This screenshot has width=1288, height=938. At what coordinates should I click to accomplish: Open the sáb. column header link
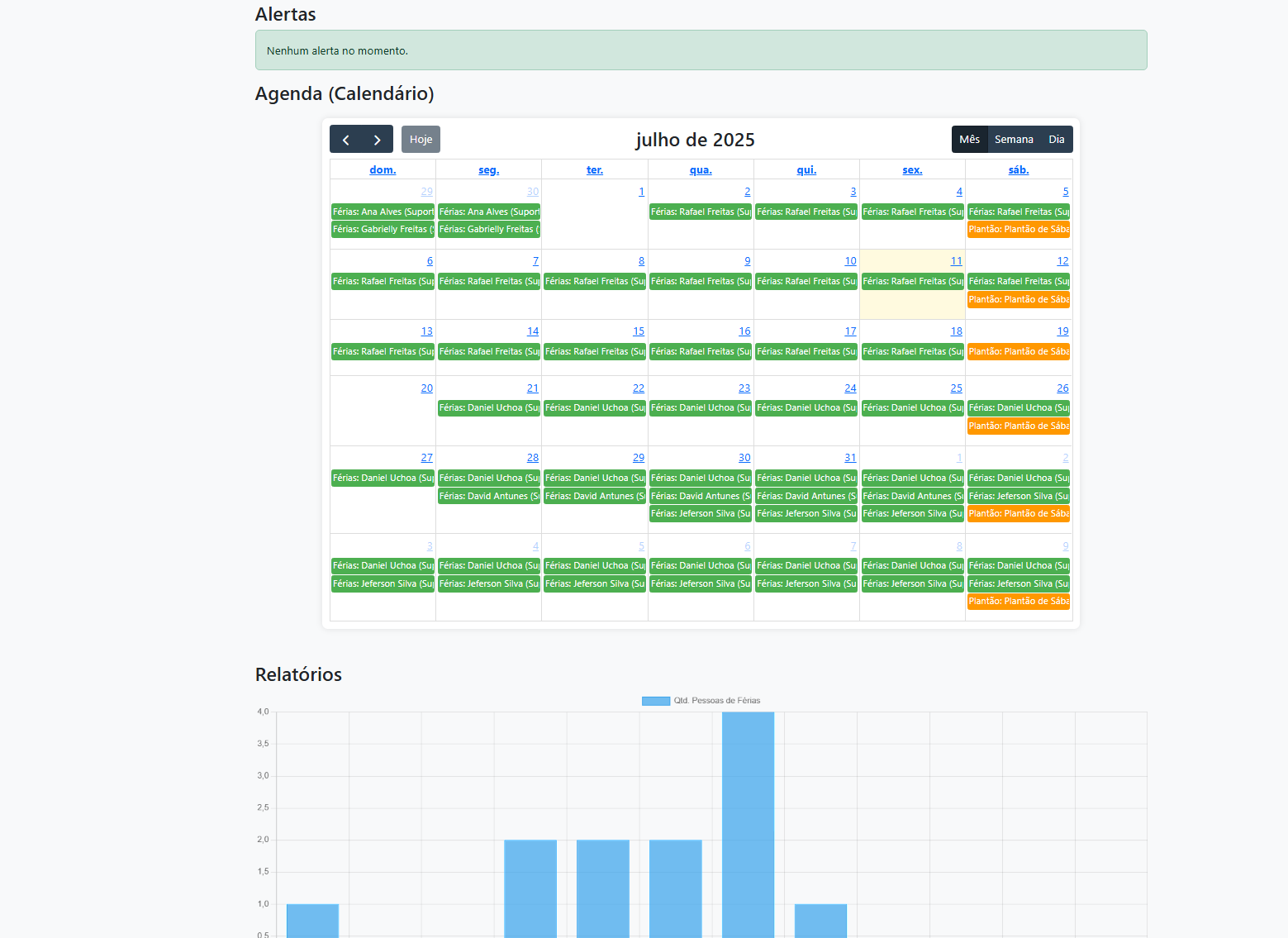pyautogui.click(x=1019, y=170)
